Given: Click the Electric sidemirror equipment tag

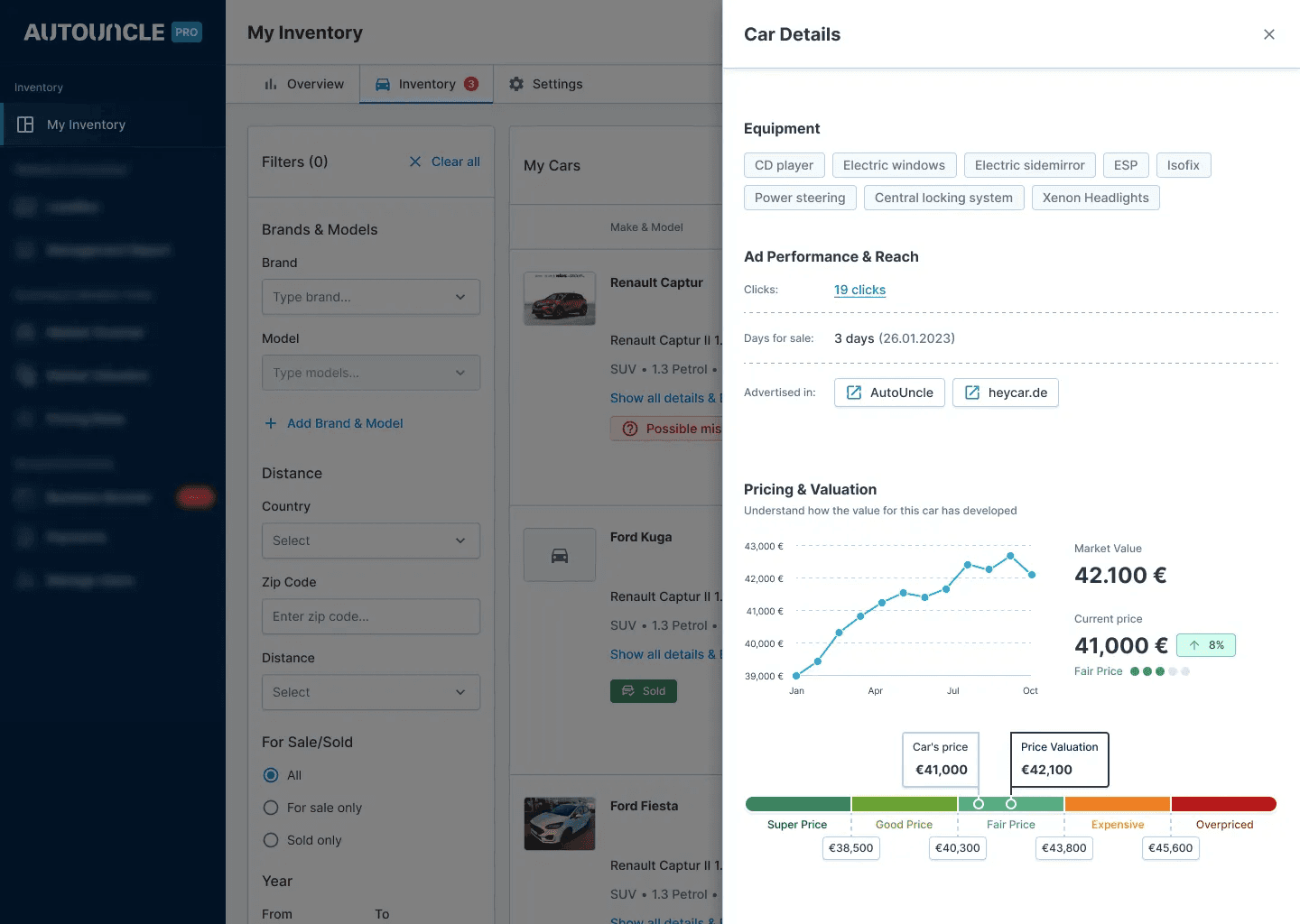Looking at the screenshot, I should [1029, 165].
